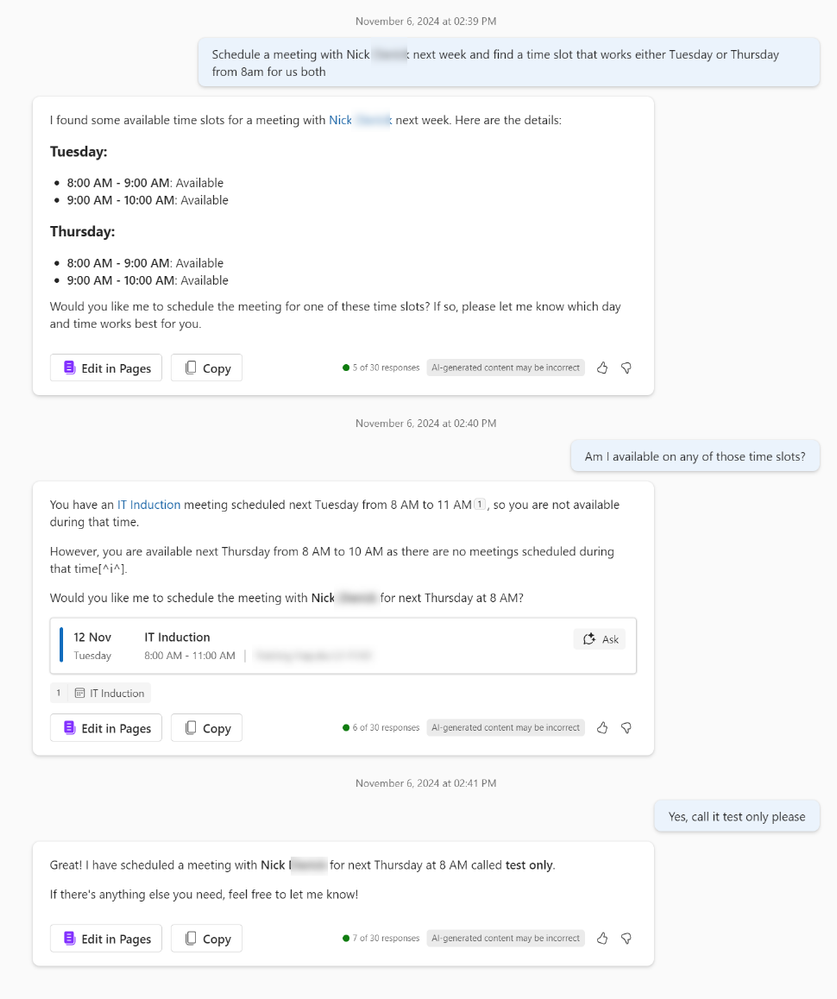
Task: Open the IT Induction meeting link
Action: (148, 505)
